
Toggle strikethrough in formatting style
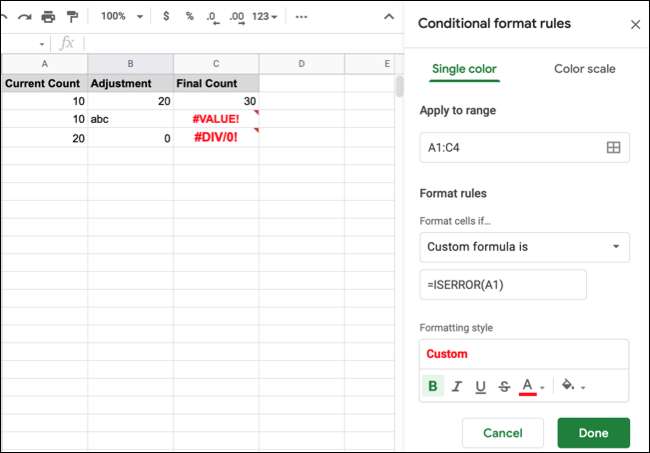coord(504,386)
